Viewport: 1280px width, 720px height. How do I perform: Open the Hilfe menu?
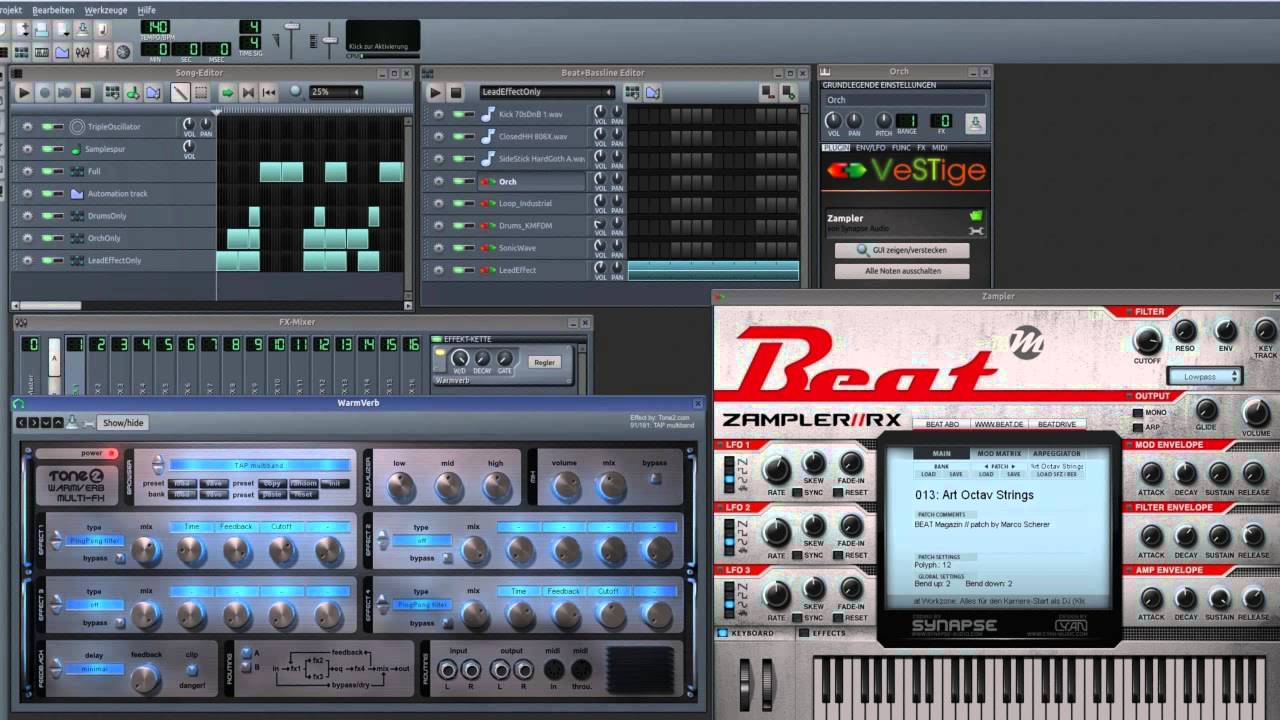pyautogui.click(x=147, y=10)
